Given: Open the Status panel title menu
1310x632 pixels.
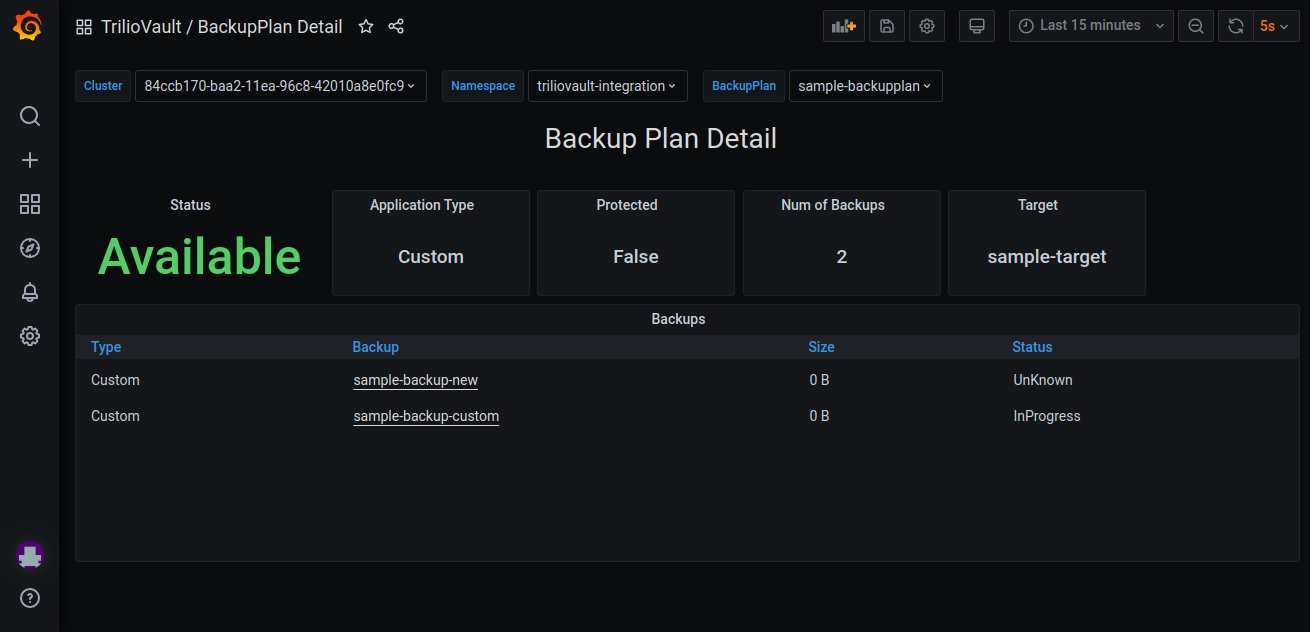Looking at the screenshot, I should (190, 205).
